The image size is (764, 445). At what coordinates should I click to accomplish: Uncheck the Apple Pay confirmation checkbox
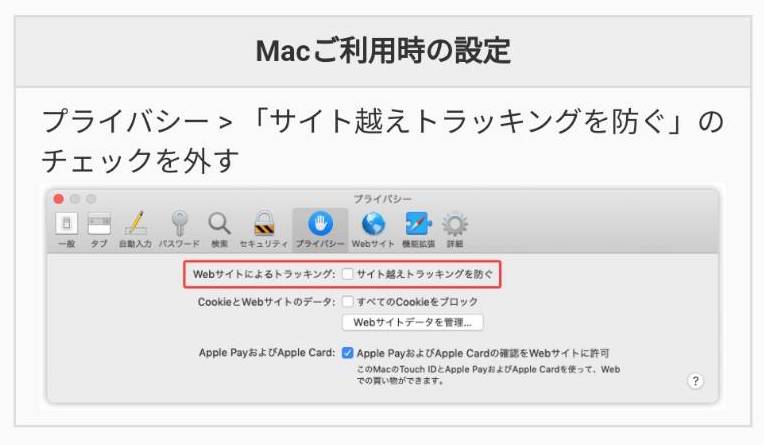pos(347,353)
